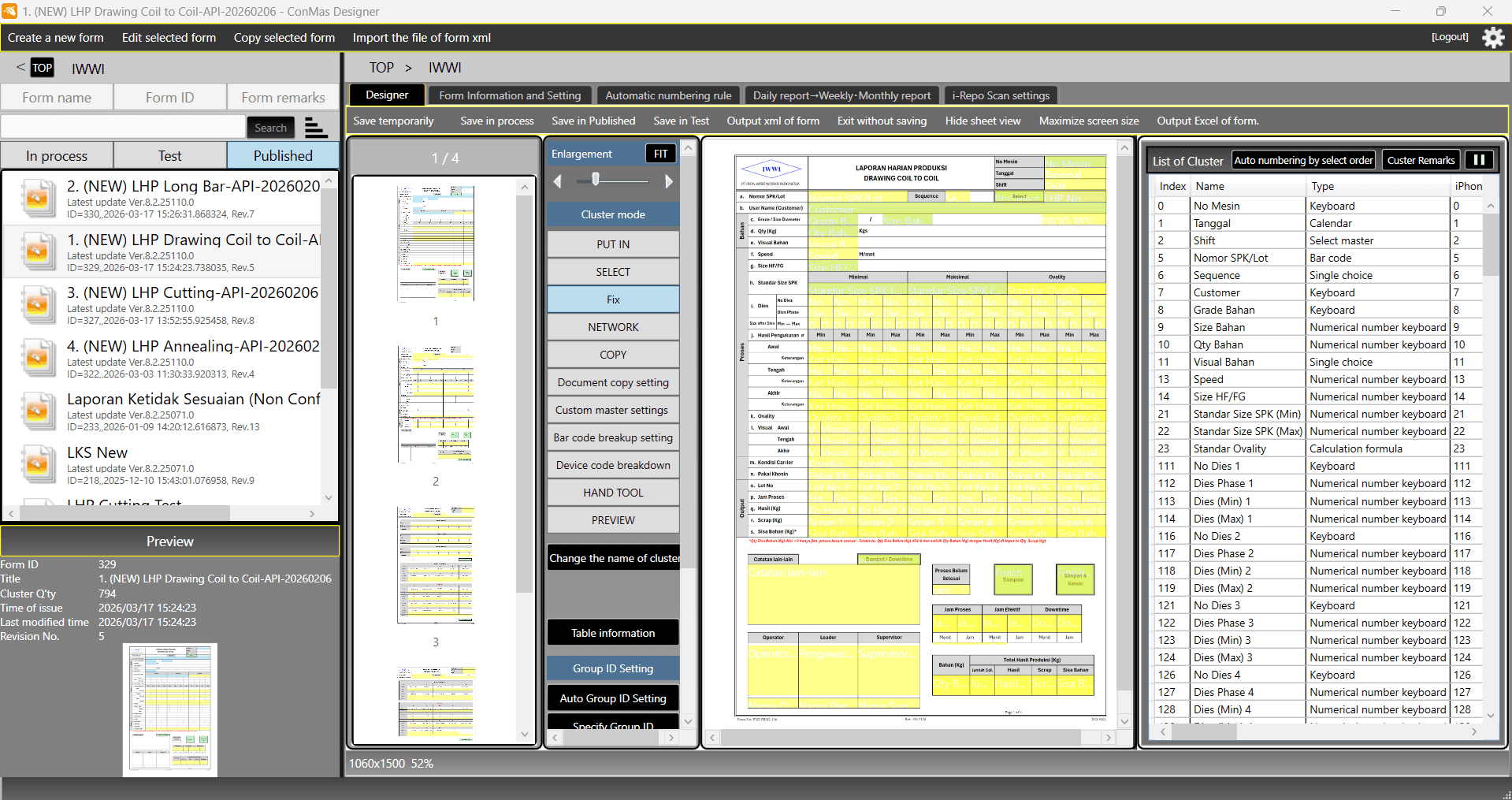
Task: Click the LHP Cutting form icon
Action: (x=37, y=304)
